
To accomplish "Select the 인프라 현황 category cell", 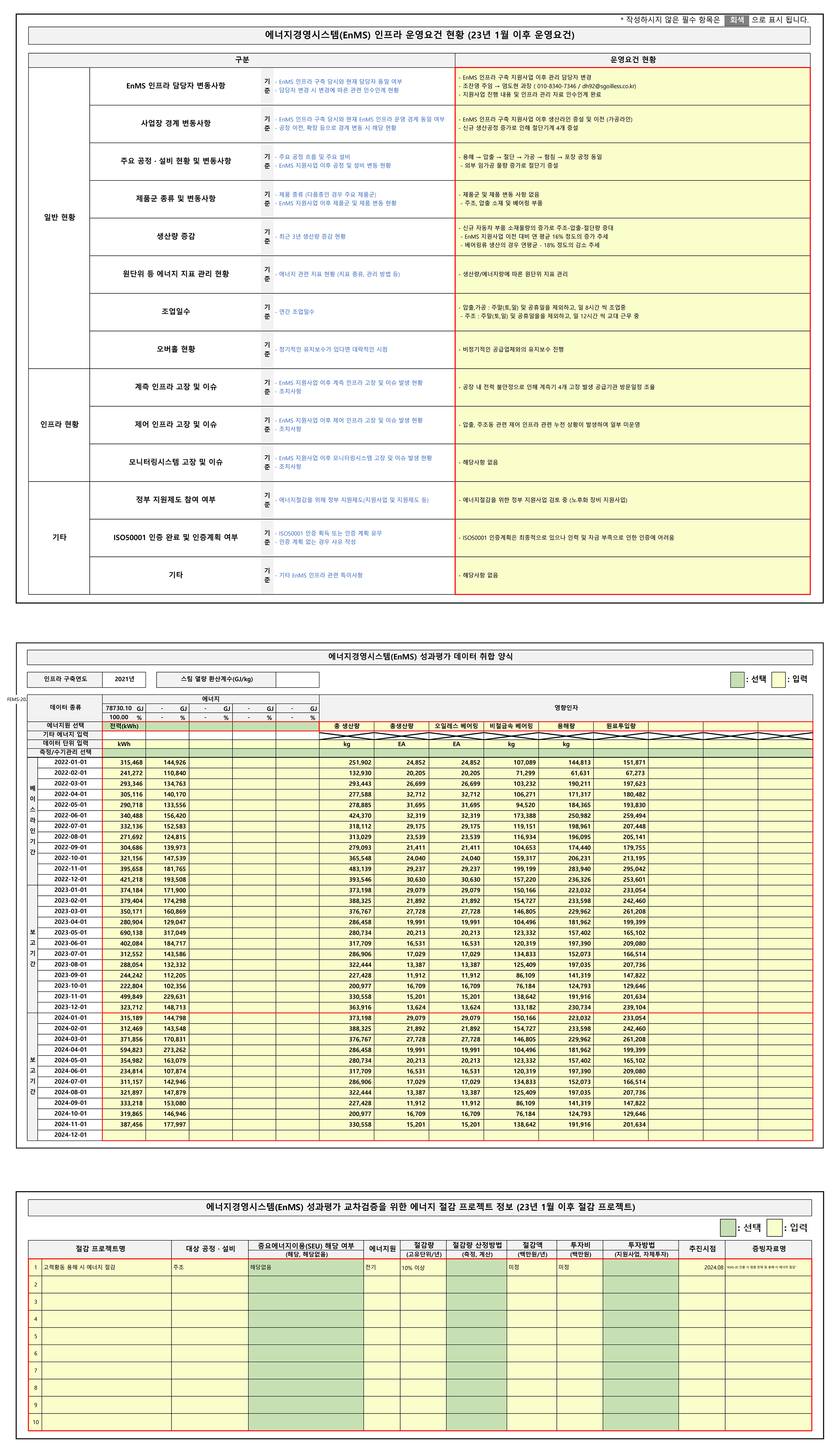I will [x=59, y=424].
